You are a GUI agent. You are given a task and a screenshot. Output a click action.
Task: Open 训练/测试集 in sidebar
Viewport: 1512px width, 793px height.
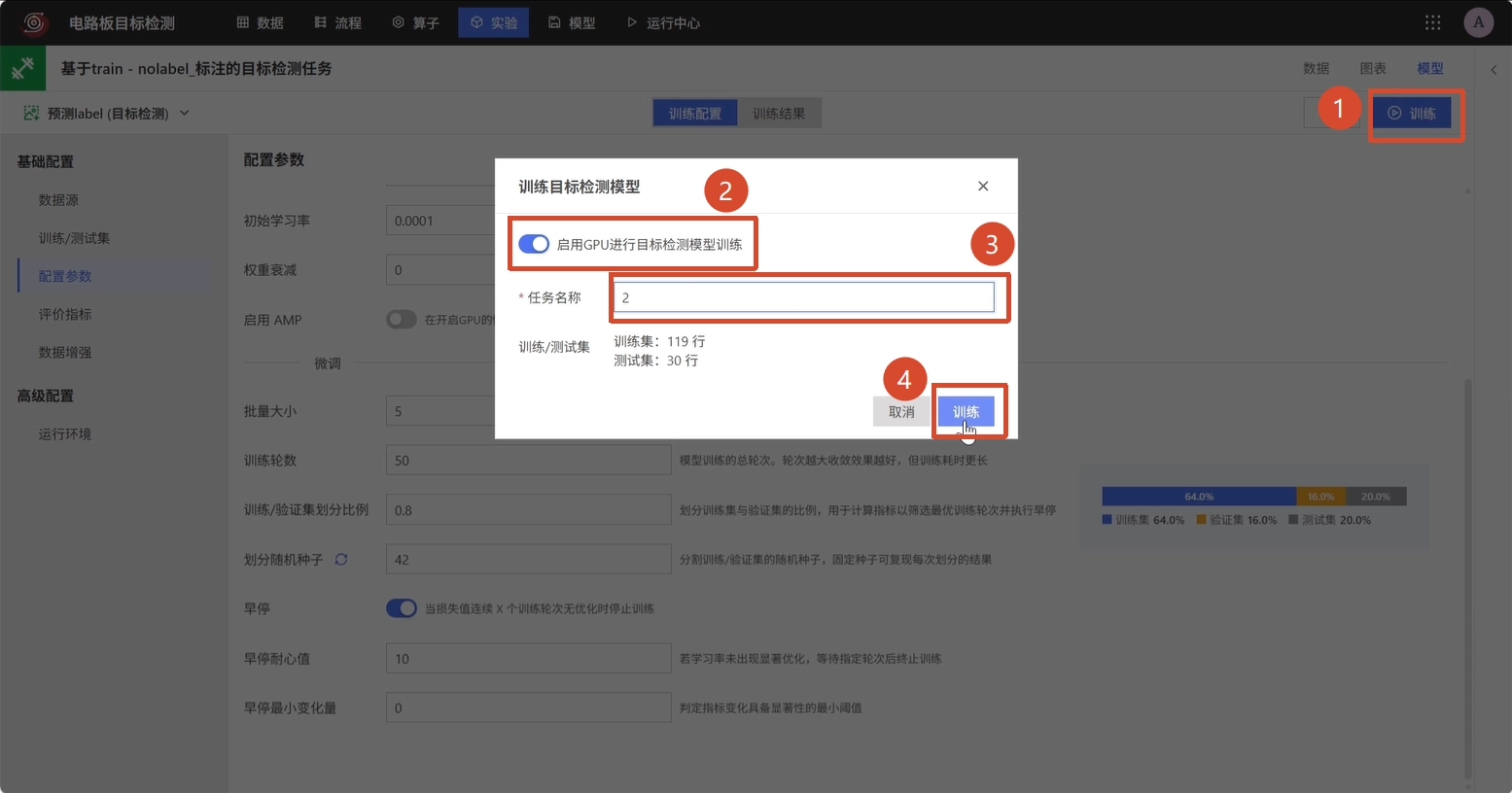tap(74, 238)
